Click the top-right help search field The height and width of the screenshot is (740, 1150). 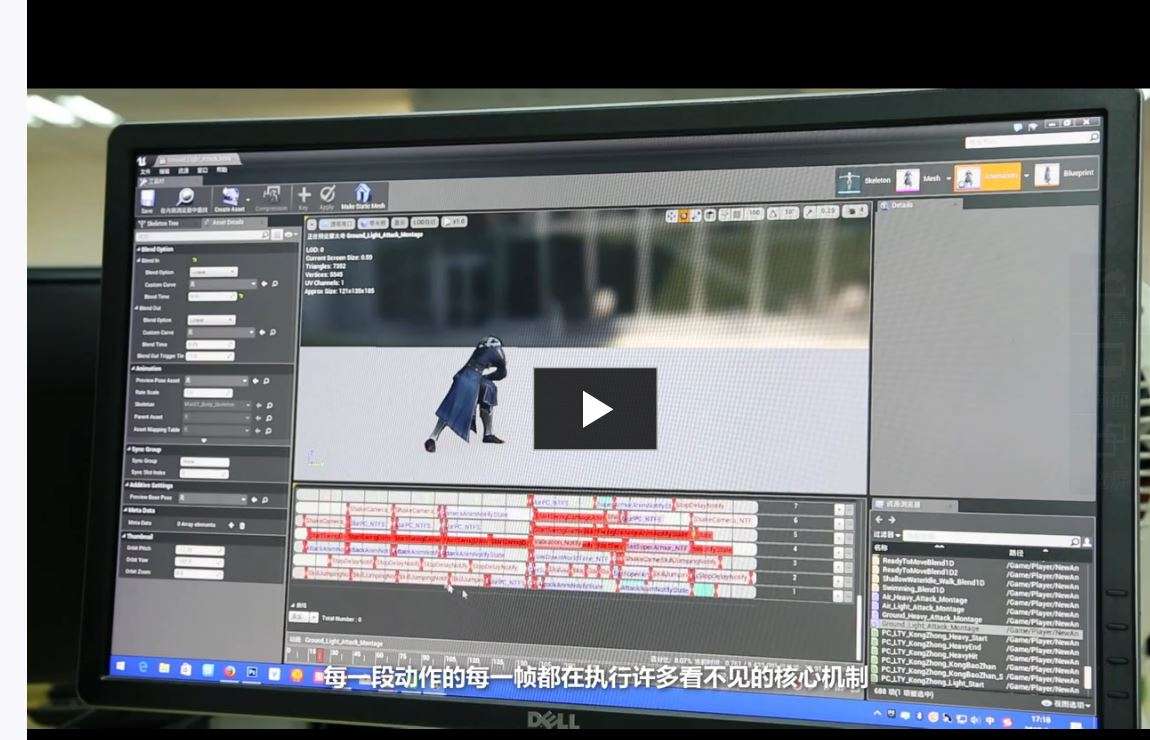pos(1032,139)
